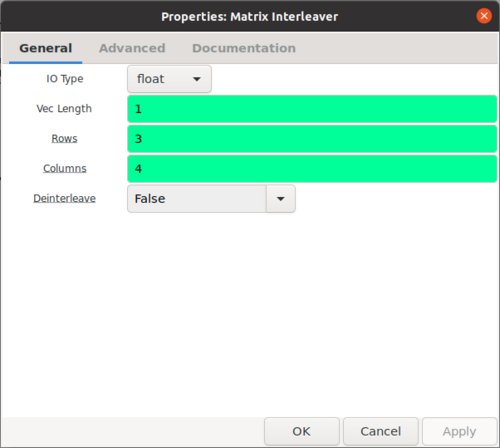Open the IO Type float dropdown
The height and width of the screenshot is (448, 500).
[x=169, y=79]
